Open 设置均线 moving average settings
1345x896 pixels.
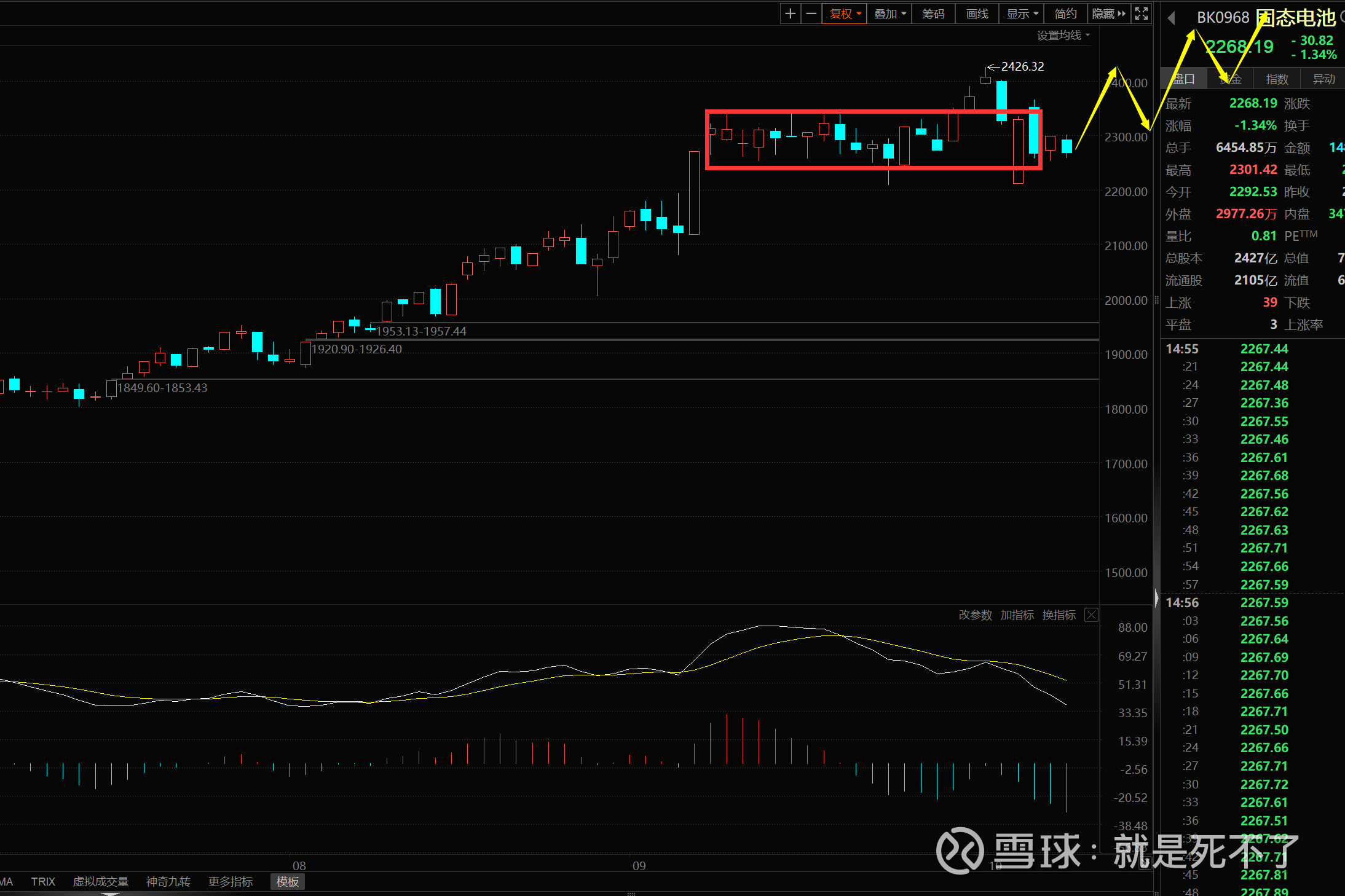1063,36
